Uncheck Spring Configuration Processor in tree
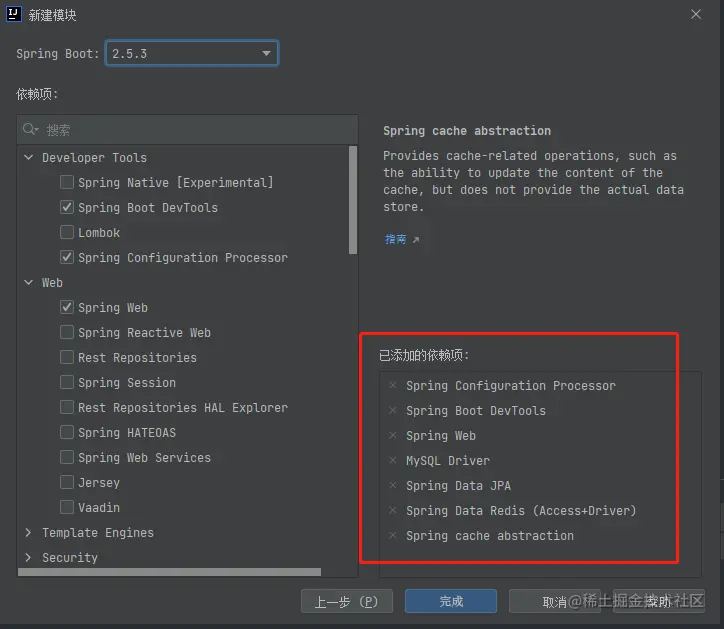The width and height of the screenshot is (724, 629). pyautogui.click(x=67, y=257)
